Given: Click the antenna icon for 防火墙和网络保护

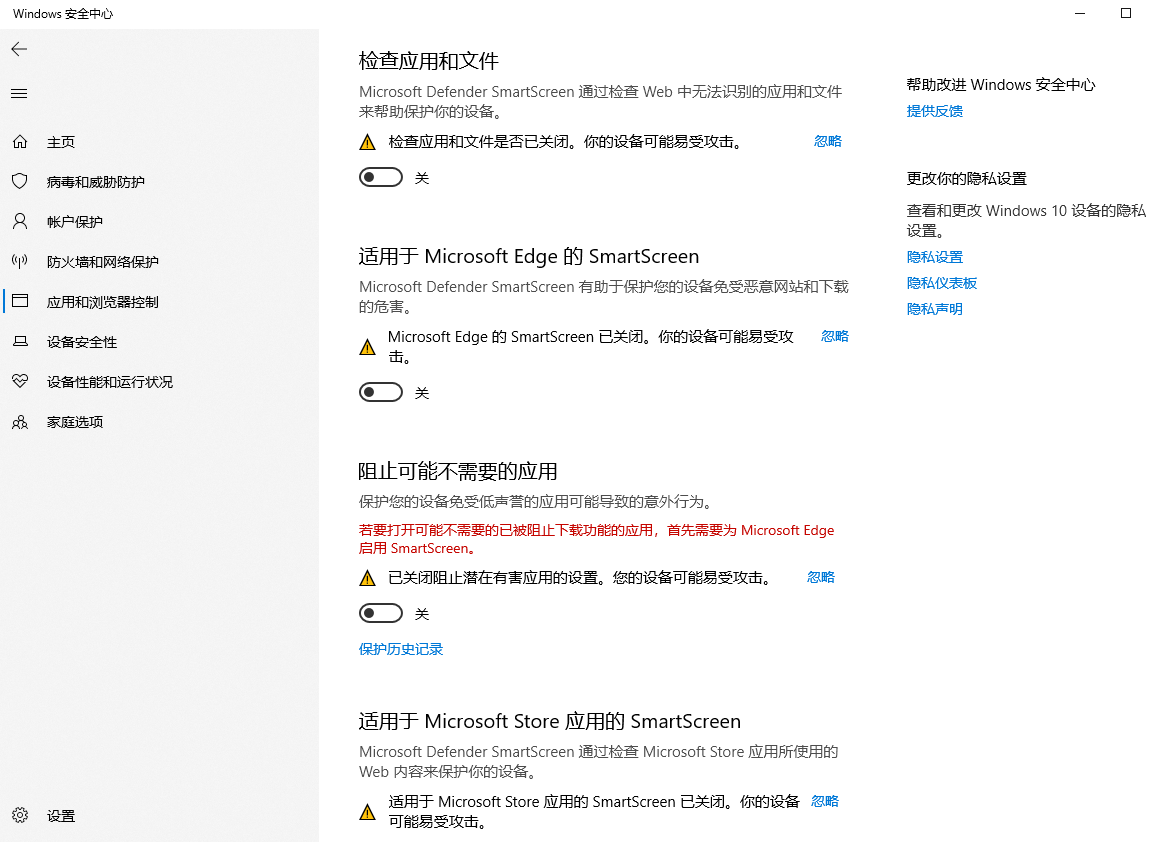Looking at the screenshot, I should 20,261.
